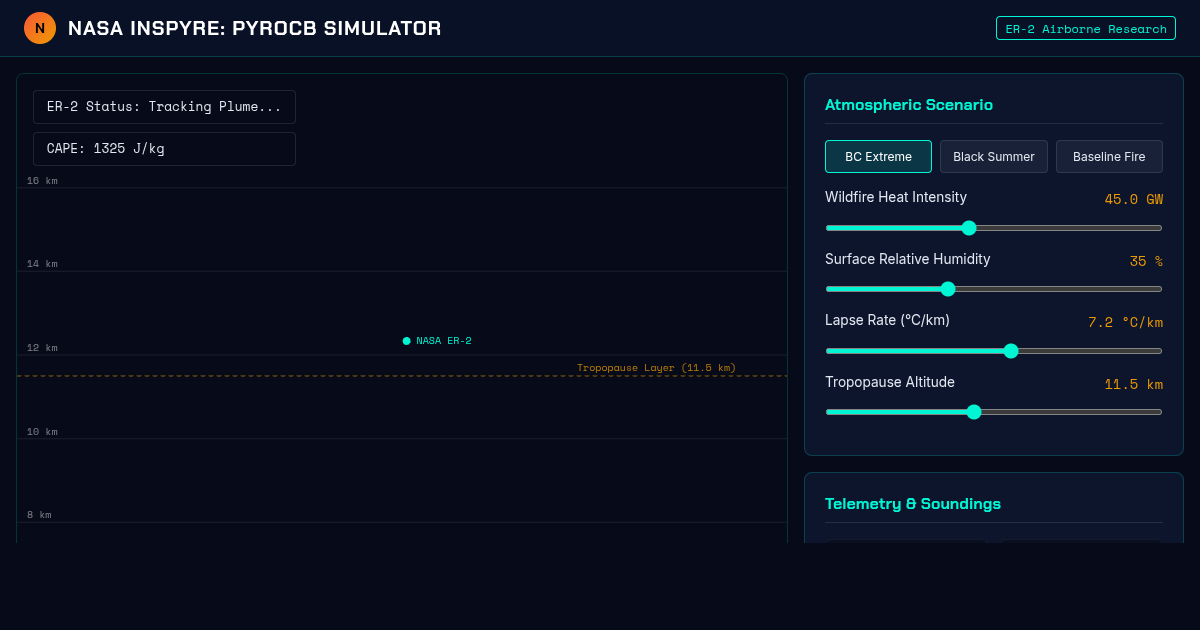The image size is (1200, 630).
Task: Select the Black Summer scenario
Action: click(994, 157)
